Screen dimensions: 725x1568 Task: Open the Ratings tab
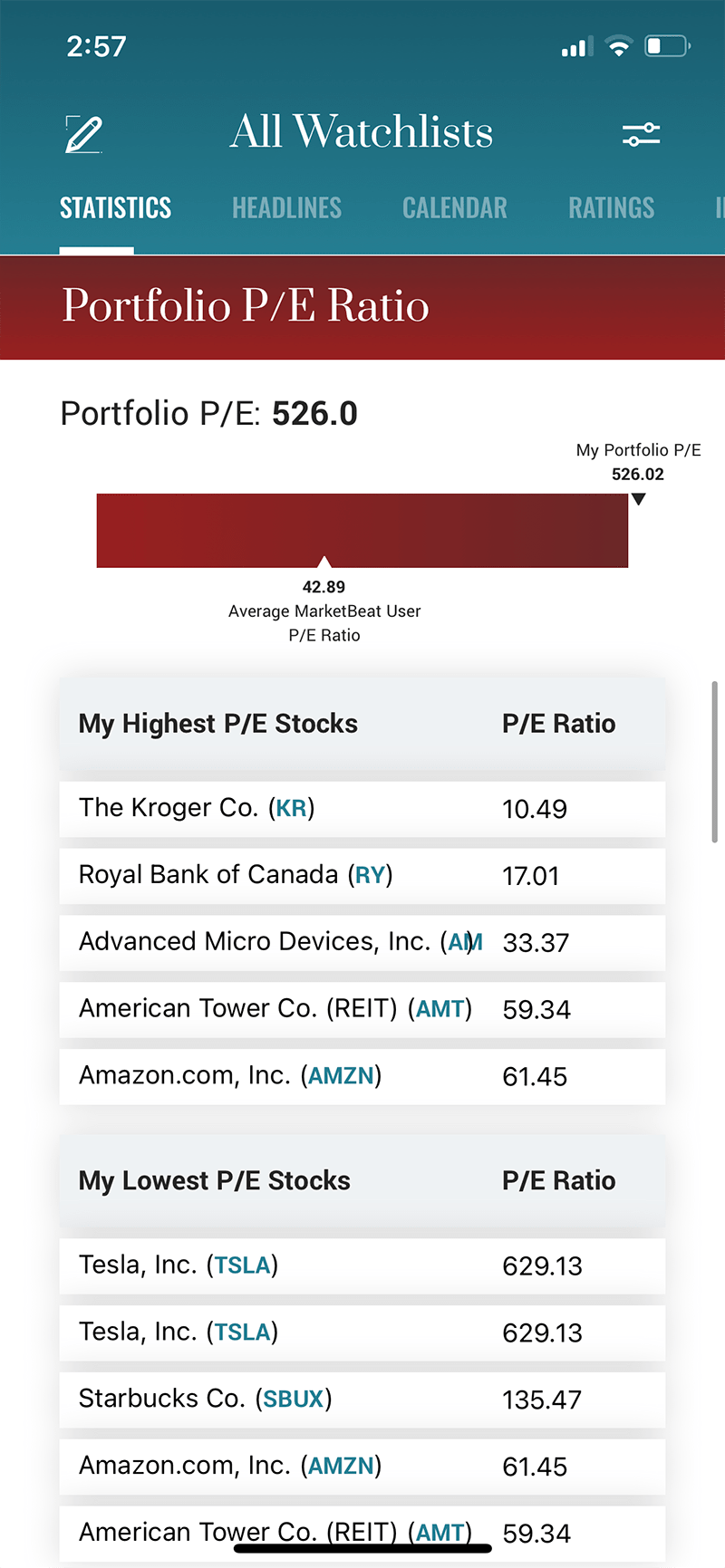tap(611, 208)
